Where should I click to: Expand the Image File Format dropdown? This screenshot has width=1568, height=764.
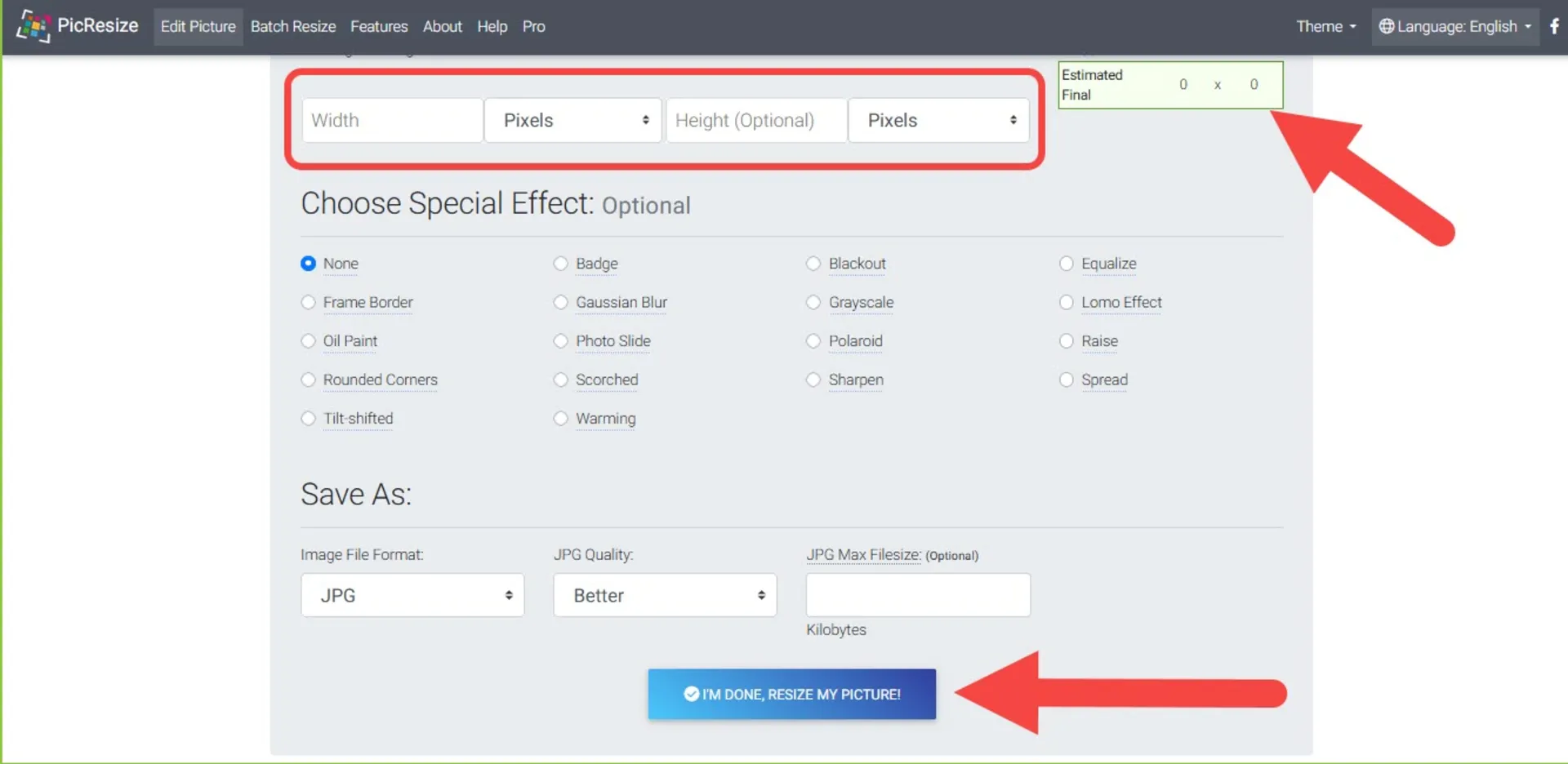[412, 595]
